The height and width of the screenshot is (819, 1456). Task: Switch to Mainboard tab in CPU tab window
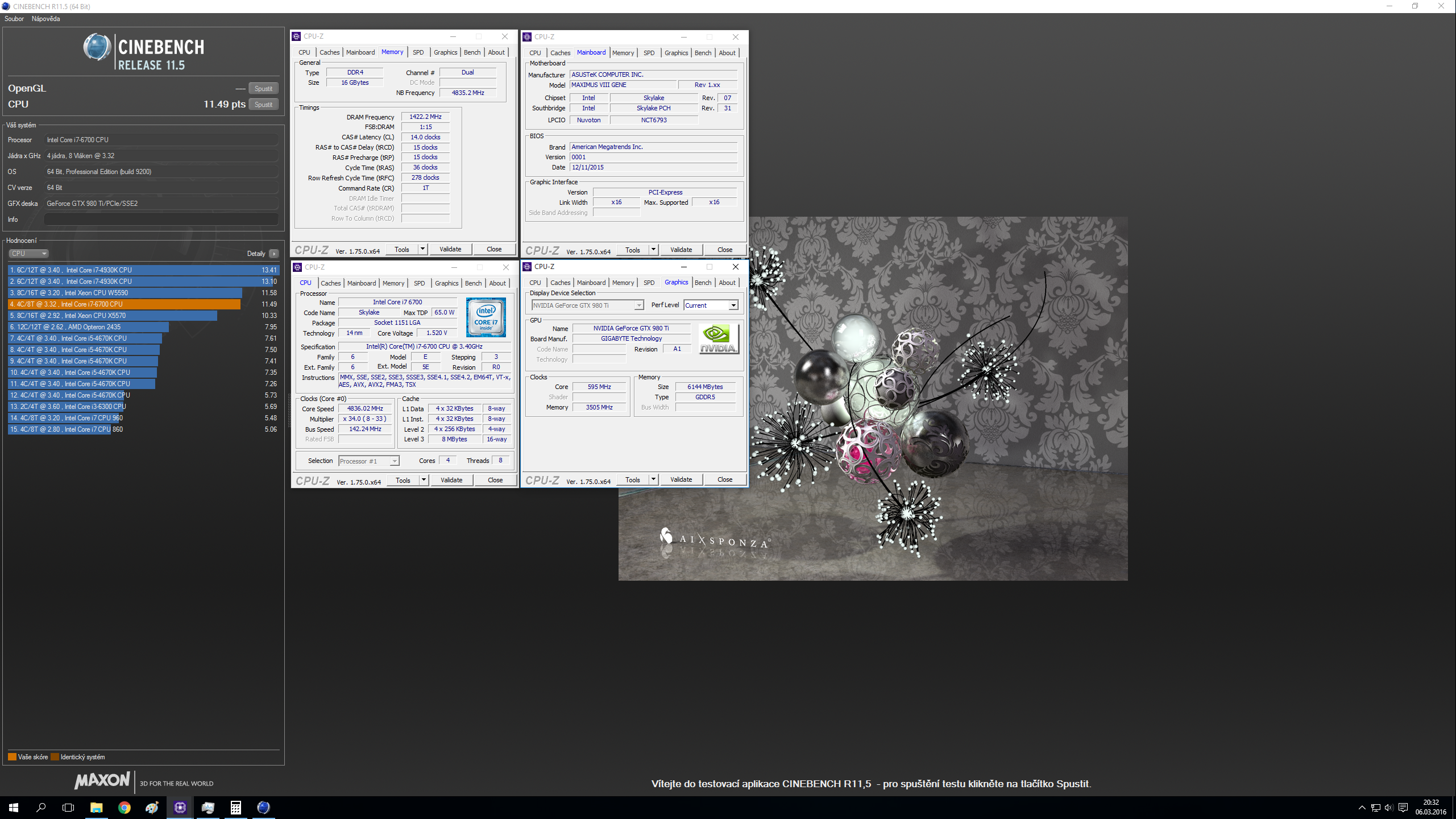click(362, 283)
